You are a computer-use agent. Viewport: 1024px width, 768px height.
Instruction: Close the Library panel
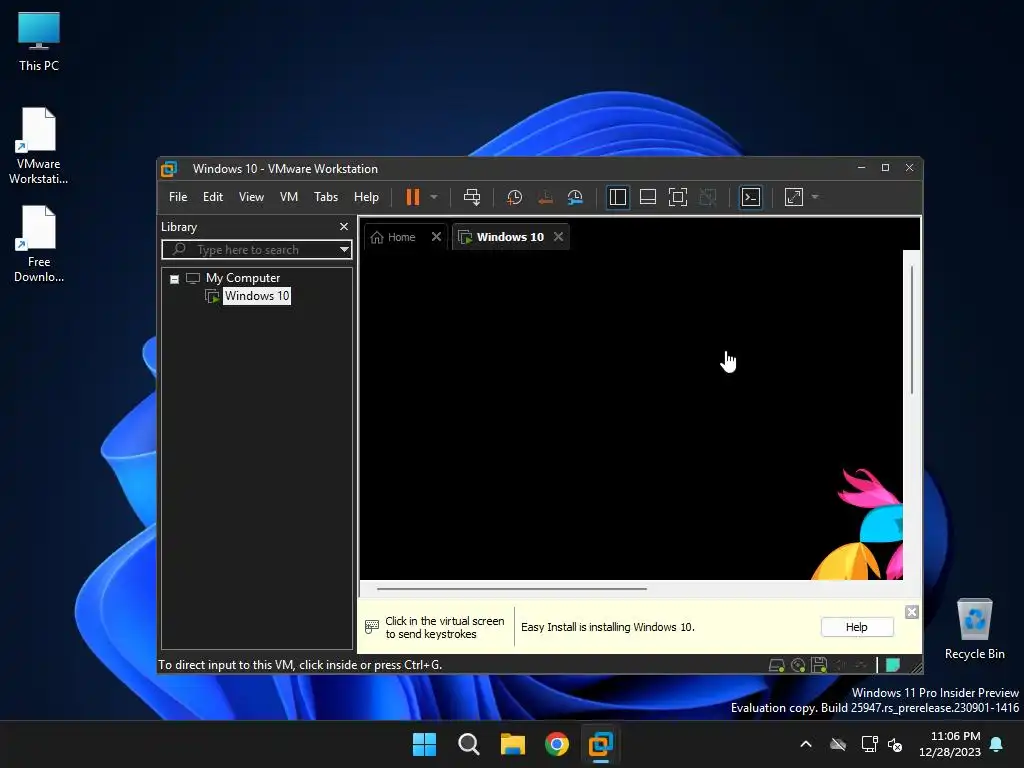pyautogui.click(x=344, y=227)
